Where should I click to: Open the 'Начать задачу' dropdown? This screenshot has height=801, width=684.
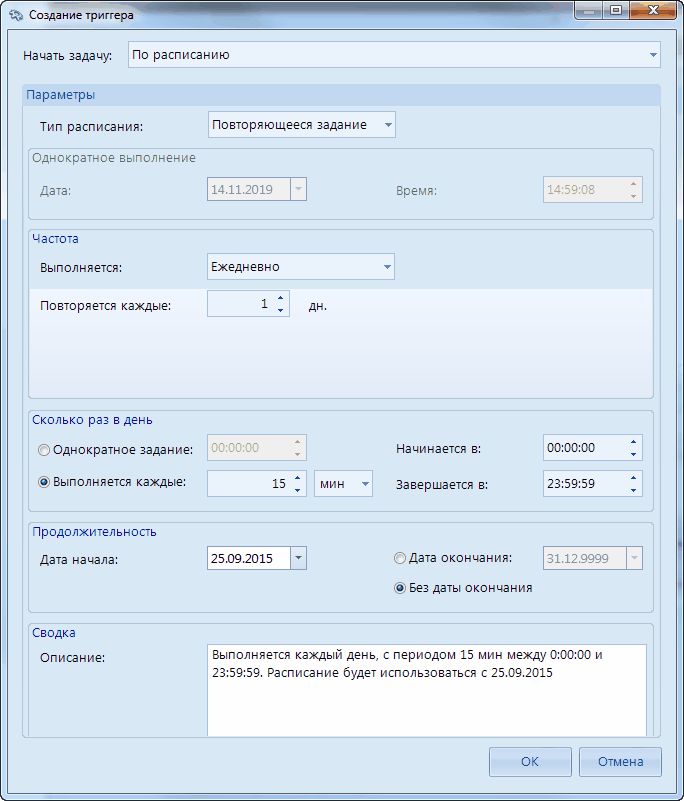point(653,55)
